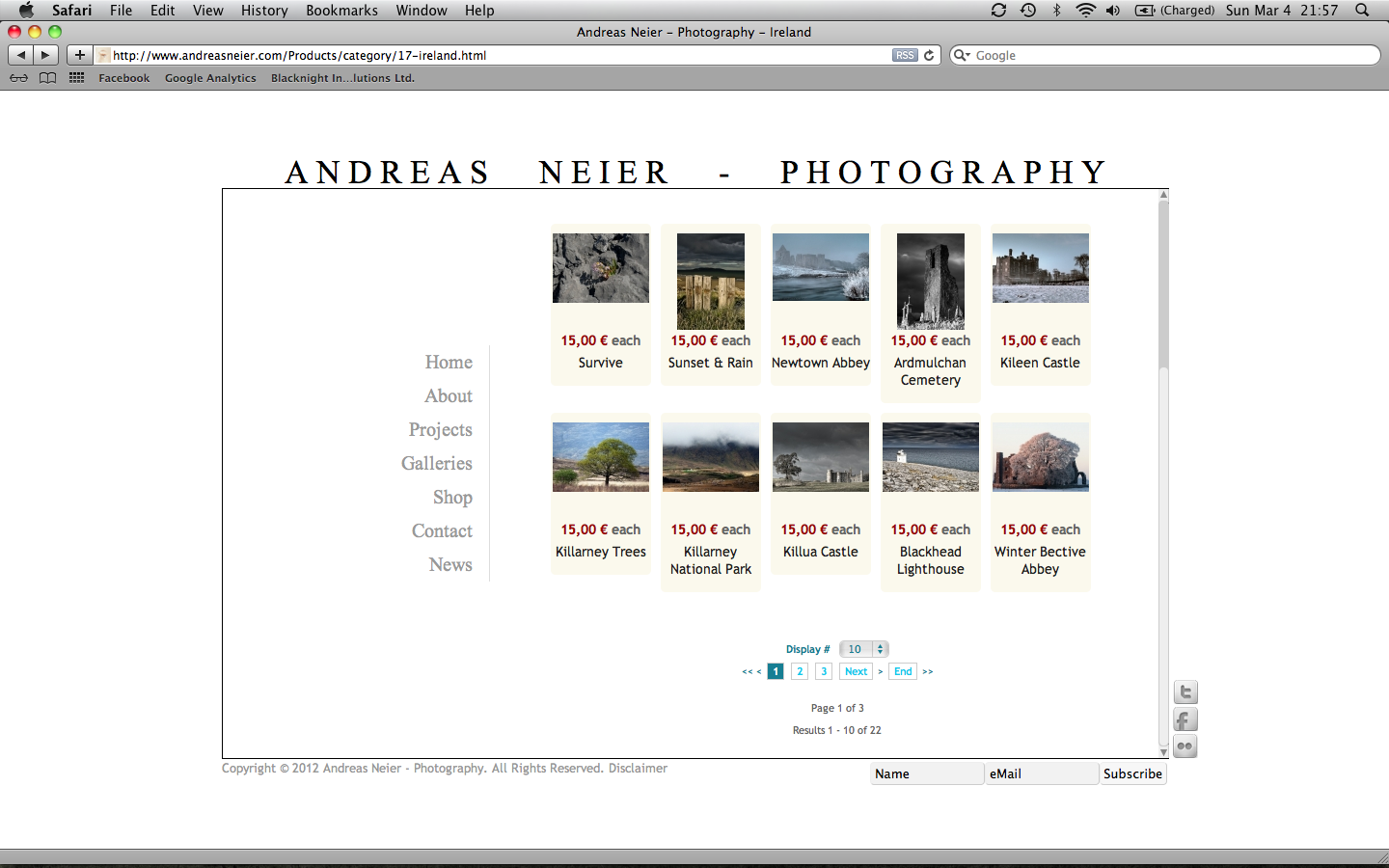
Task: Open the Blackhead Lighthouse photo thumbnail
Action: (x=931, y=457)
